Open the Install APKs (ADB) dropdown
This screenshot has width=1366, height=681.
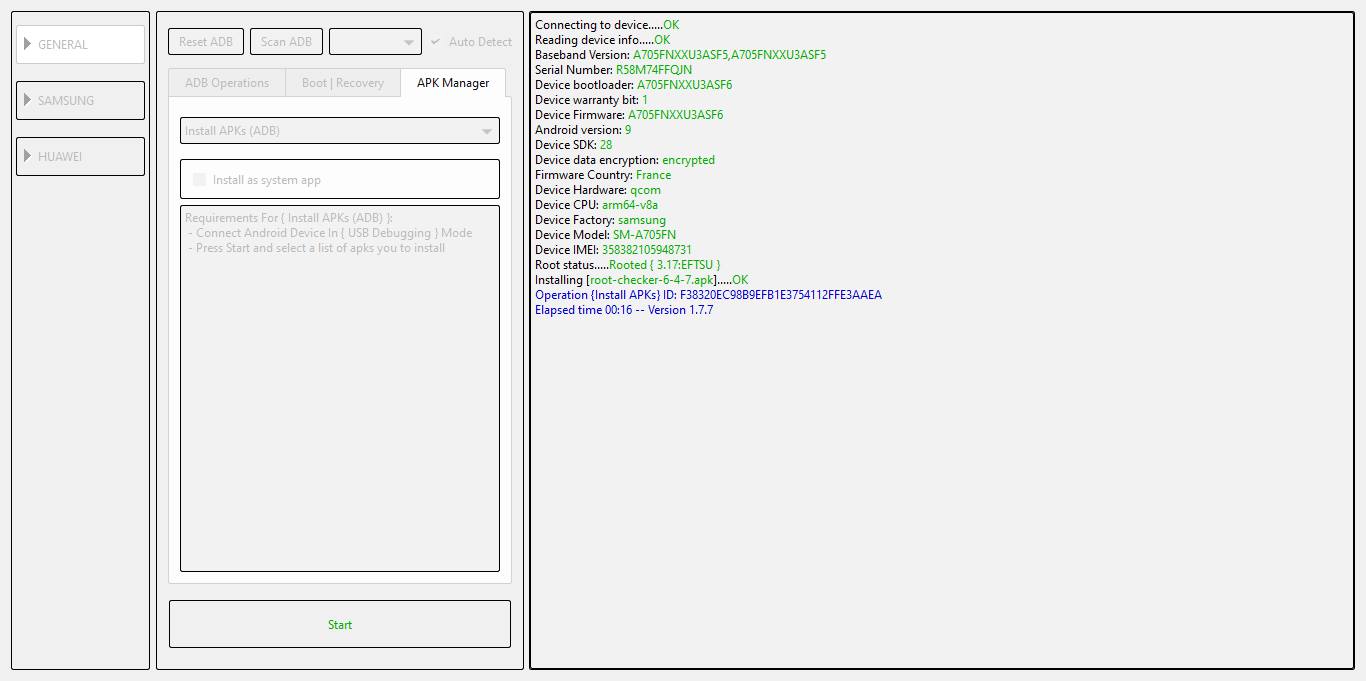click(x=340, y=131)
